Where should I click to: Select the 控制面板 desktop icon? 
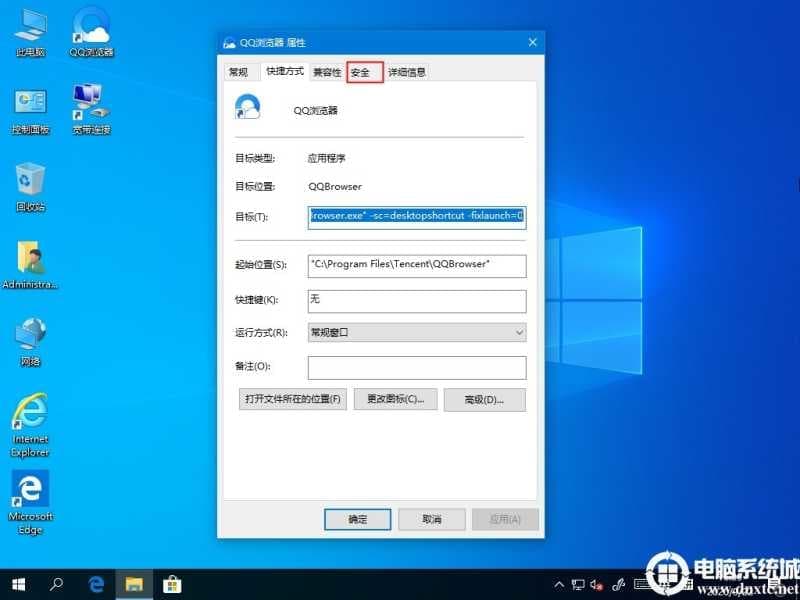[31, 111]
